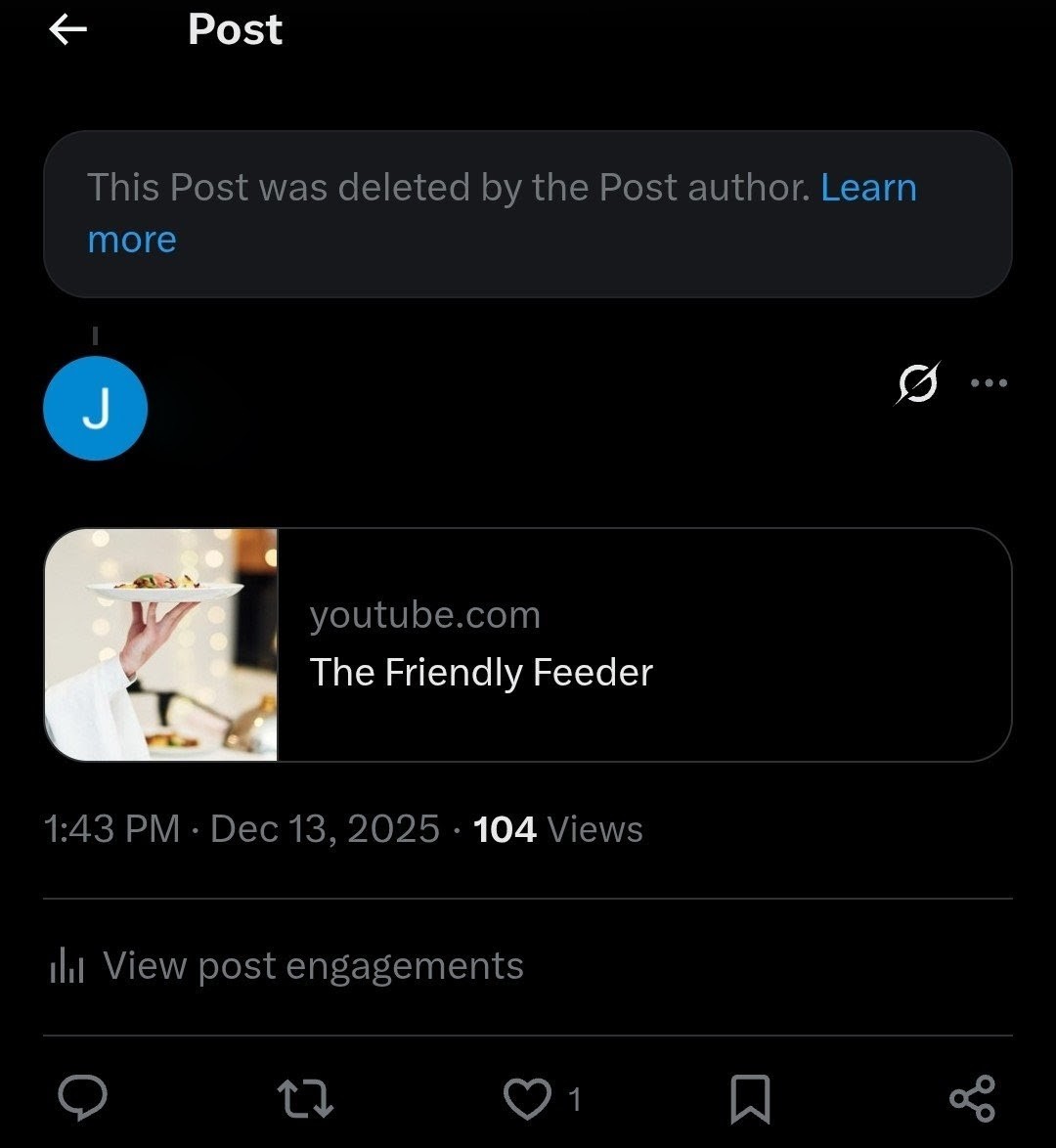Click the deleted post notice text

point(448,187)
